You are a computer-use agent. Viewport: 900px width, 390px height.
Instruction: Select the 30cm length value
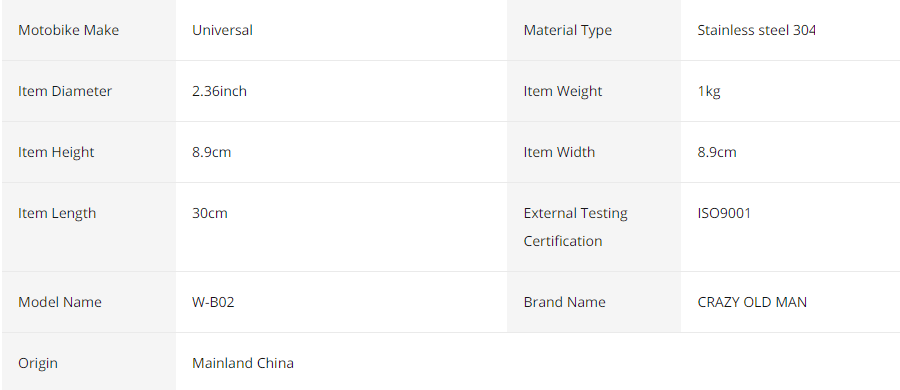point(210,213)
